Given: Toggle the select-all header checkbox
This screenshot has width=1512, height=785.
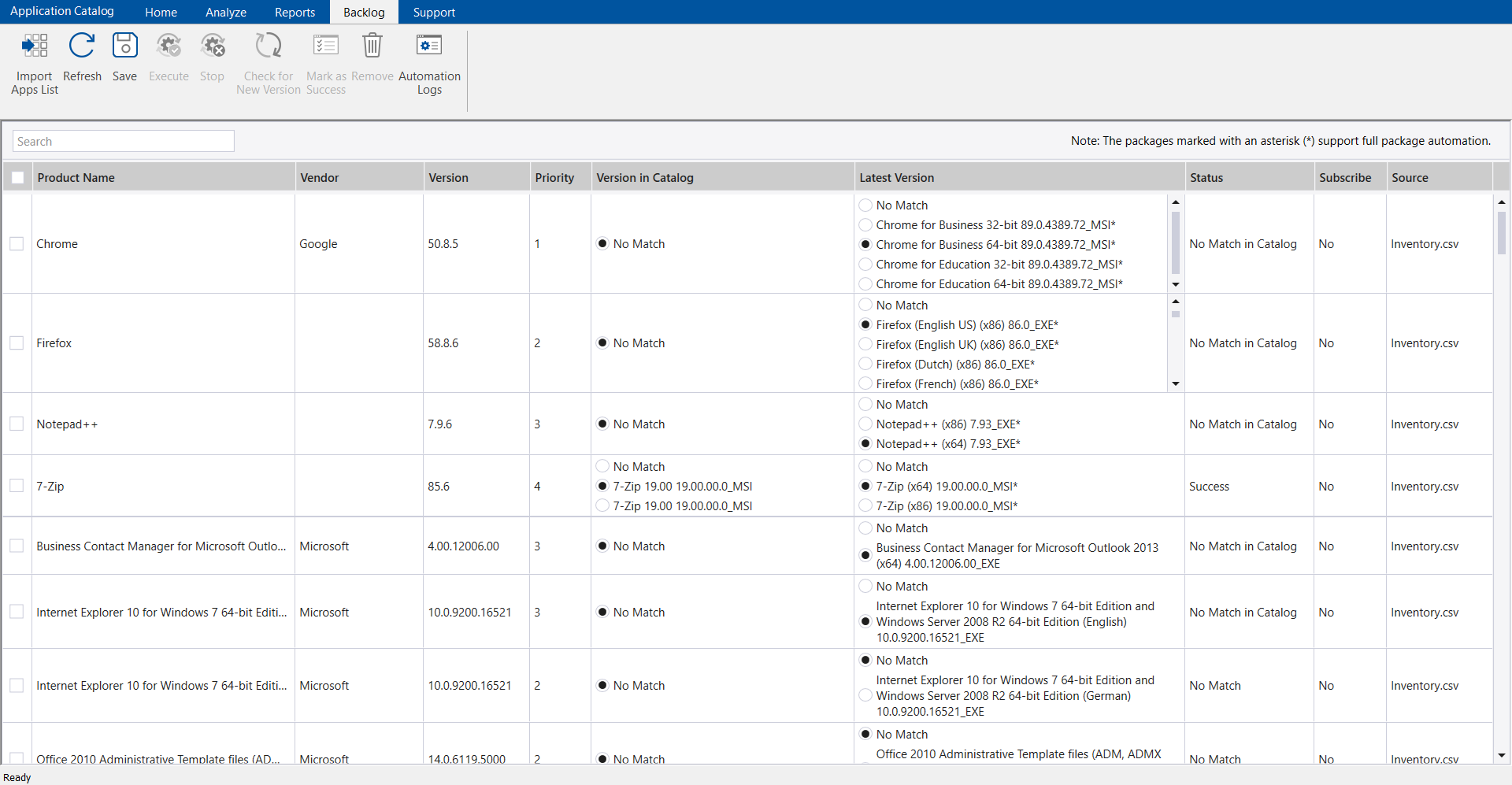Looking at the screenshot, I should click(17, 178).
